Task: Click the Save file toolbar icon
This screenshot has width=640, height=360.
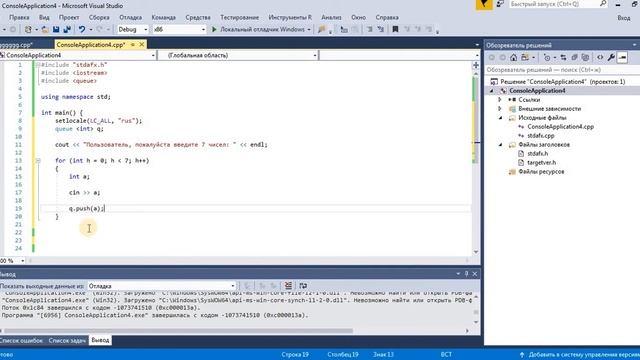Action: (x=56, y=29)
